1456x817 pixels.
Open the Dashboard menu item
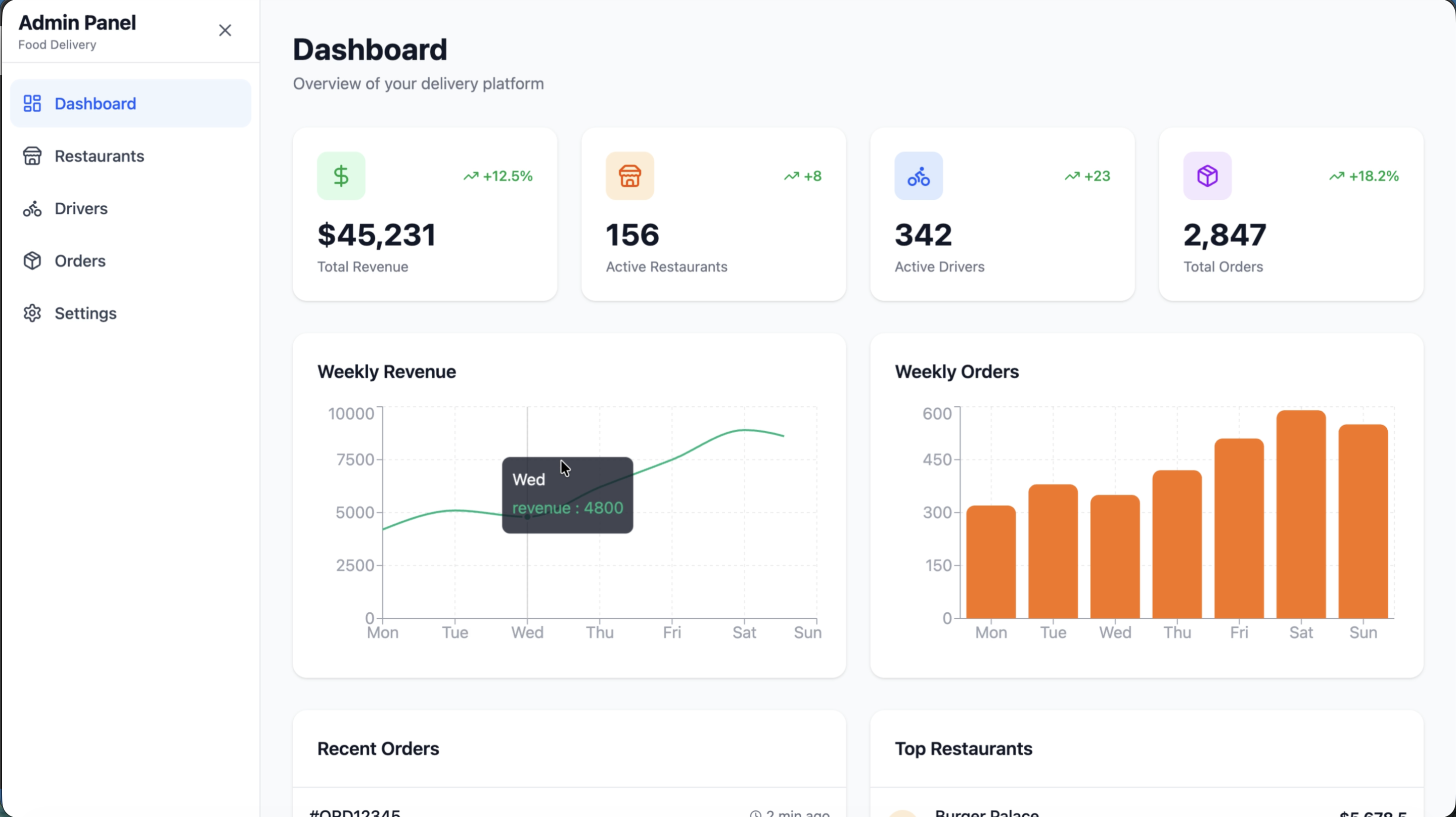click(x=130, y=104)
